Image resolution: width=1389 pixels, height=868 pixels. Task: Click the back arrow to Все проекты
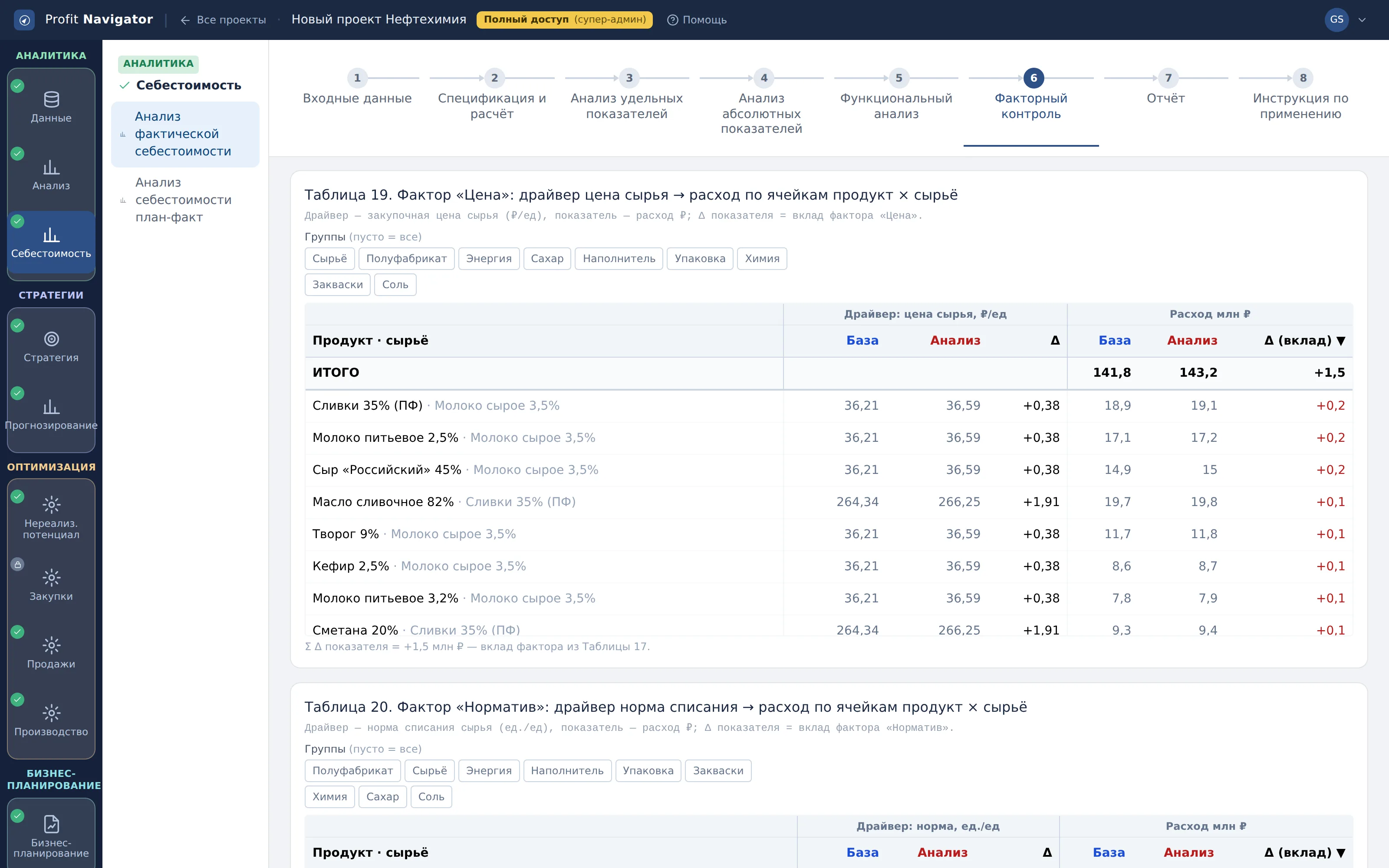[x=185, y=20]
